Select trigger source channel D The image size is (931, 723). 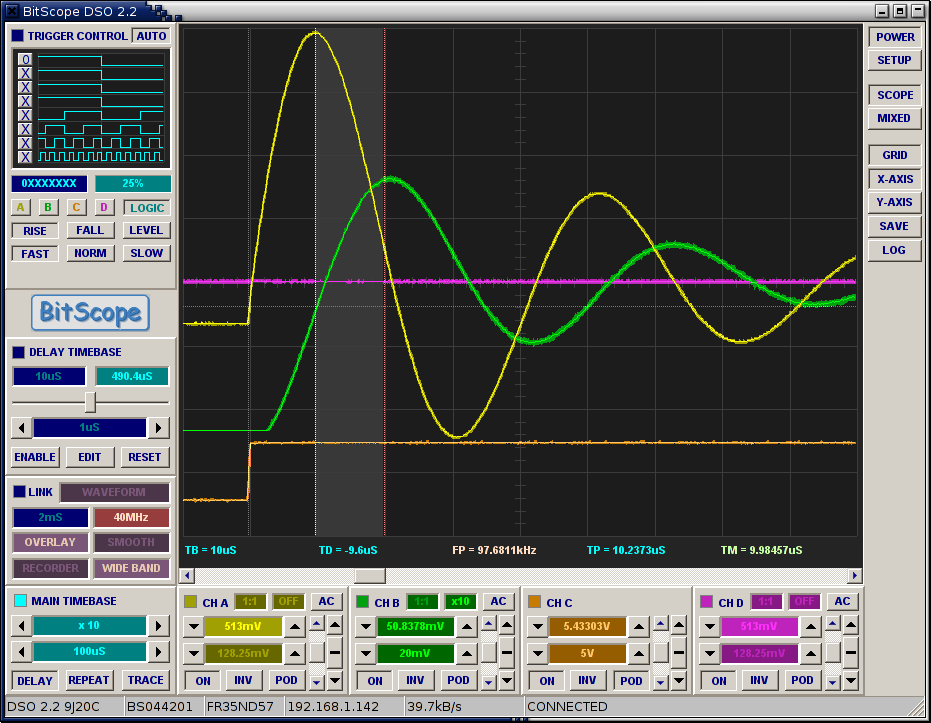point(103,207)
